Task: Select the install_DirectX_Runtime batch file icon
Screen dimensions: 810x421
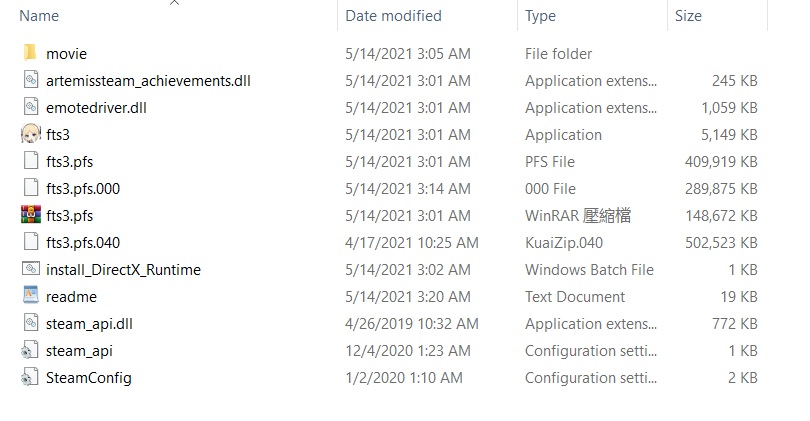Action: (30, 270)
